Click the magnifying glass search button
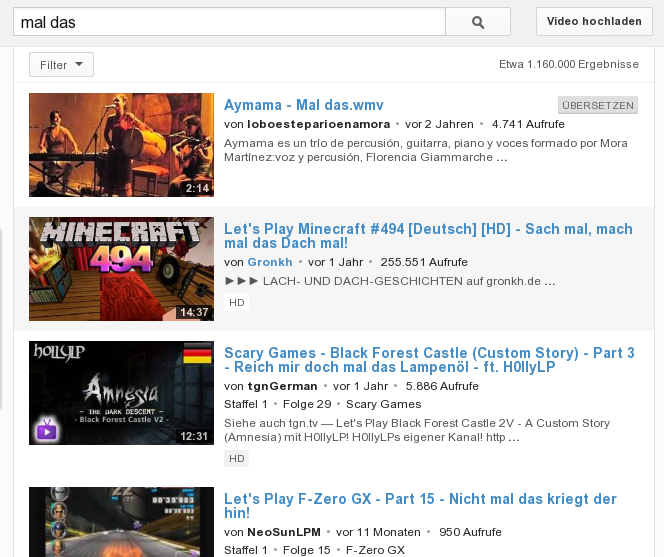This screenshot has height=557, width=664. [x=477, y=22]
